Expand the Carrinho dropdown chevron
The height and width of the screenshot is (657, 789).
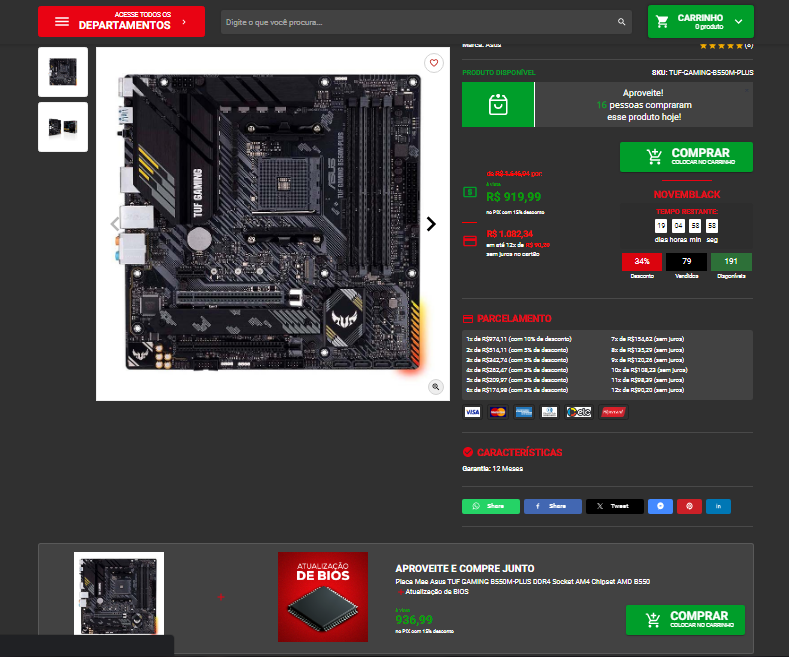pyautogui.click(x=738, y=22)
